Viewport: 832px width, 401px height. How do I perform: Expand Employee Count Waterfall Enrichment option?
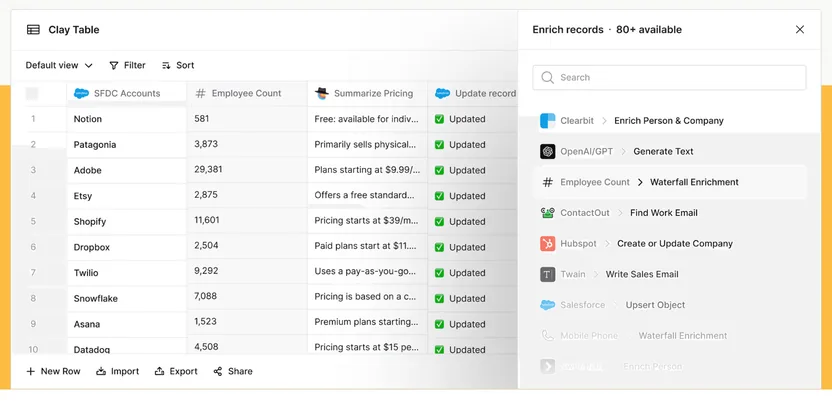tap(670, 182)
